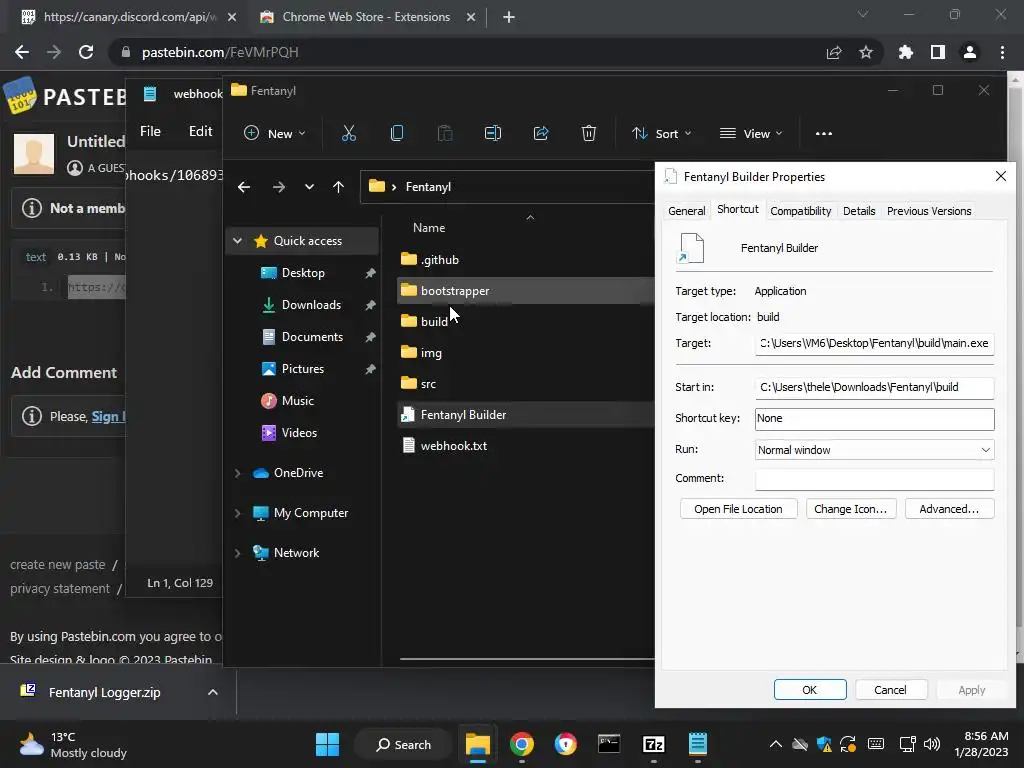Image resolution: width=1024 pixels, height=768 pixels.
Task: Switch to the Compatibility tab
Action: coord(801,211)
